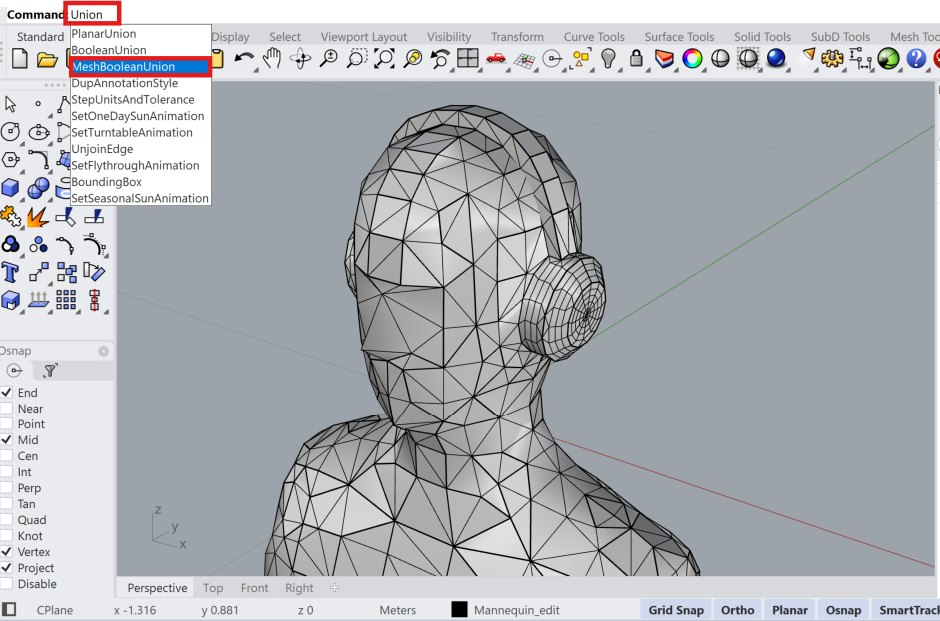Uncheck the Vertex osnap checkbox
This screenshot has width=940, height=621.
pos(7,551)
